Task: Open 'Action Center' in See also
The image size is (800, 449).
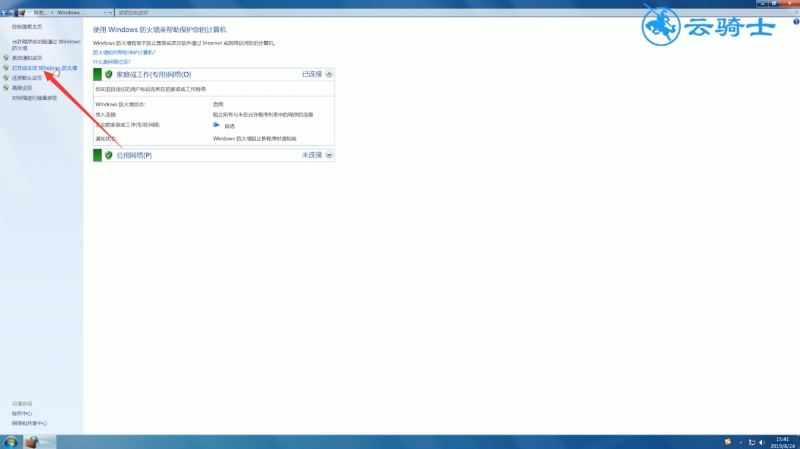Action: coord(22,413)
